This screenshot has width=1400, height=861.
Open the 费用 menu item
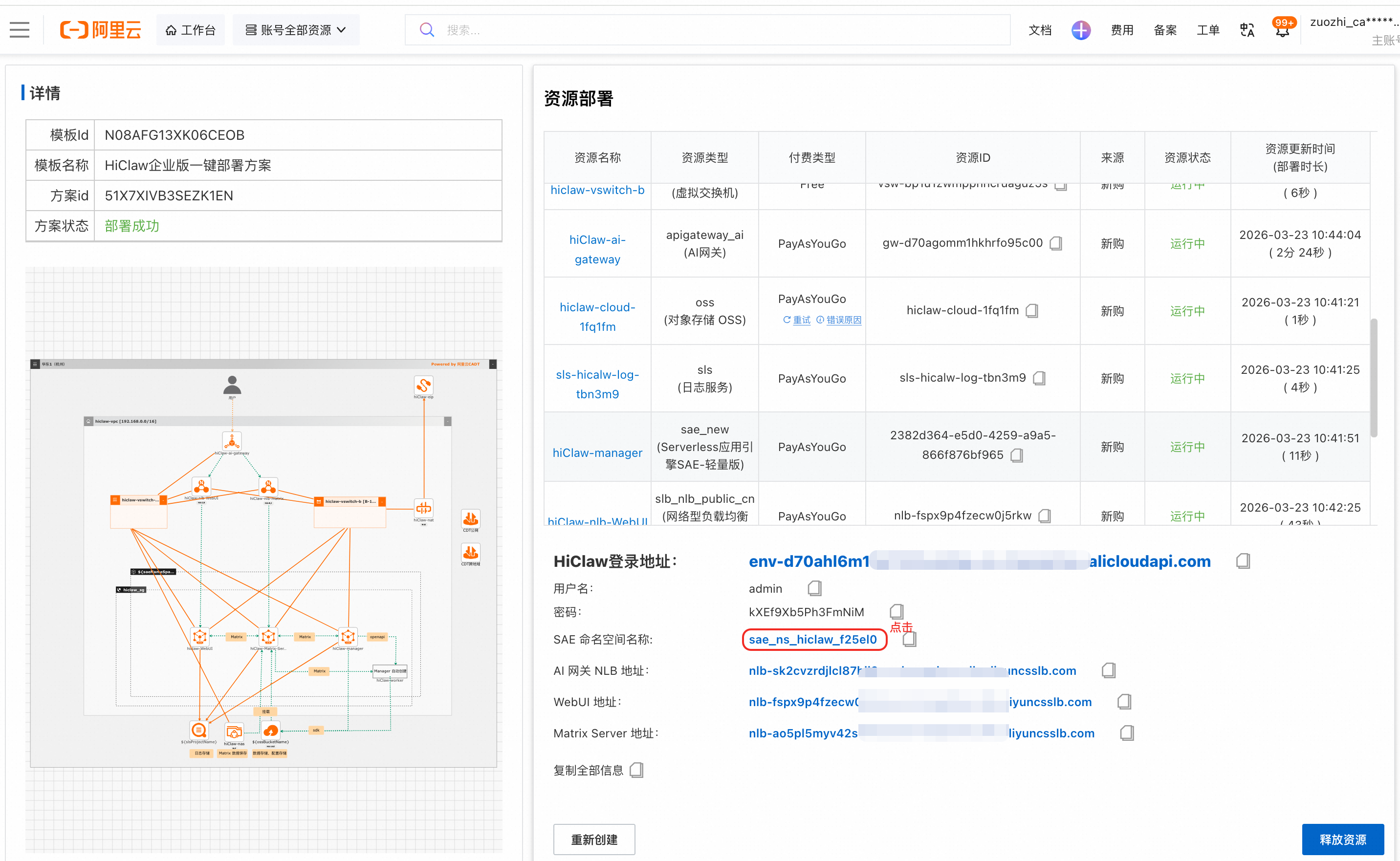click(x=1122, y=30)
